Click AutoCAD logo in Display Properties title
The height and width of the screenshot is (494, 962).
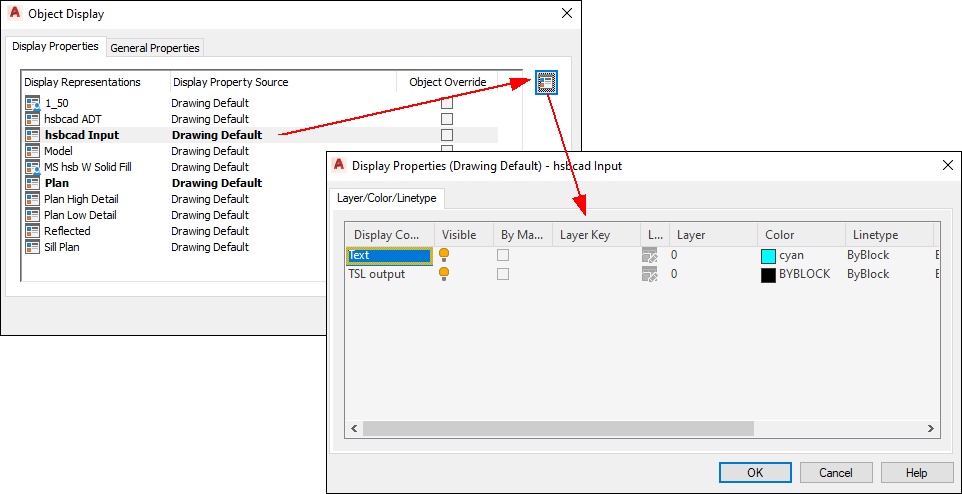point(339,165)
